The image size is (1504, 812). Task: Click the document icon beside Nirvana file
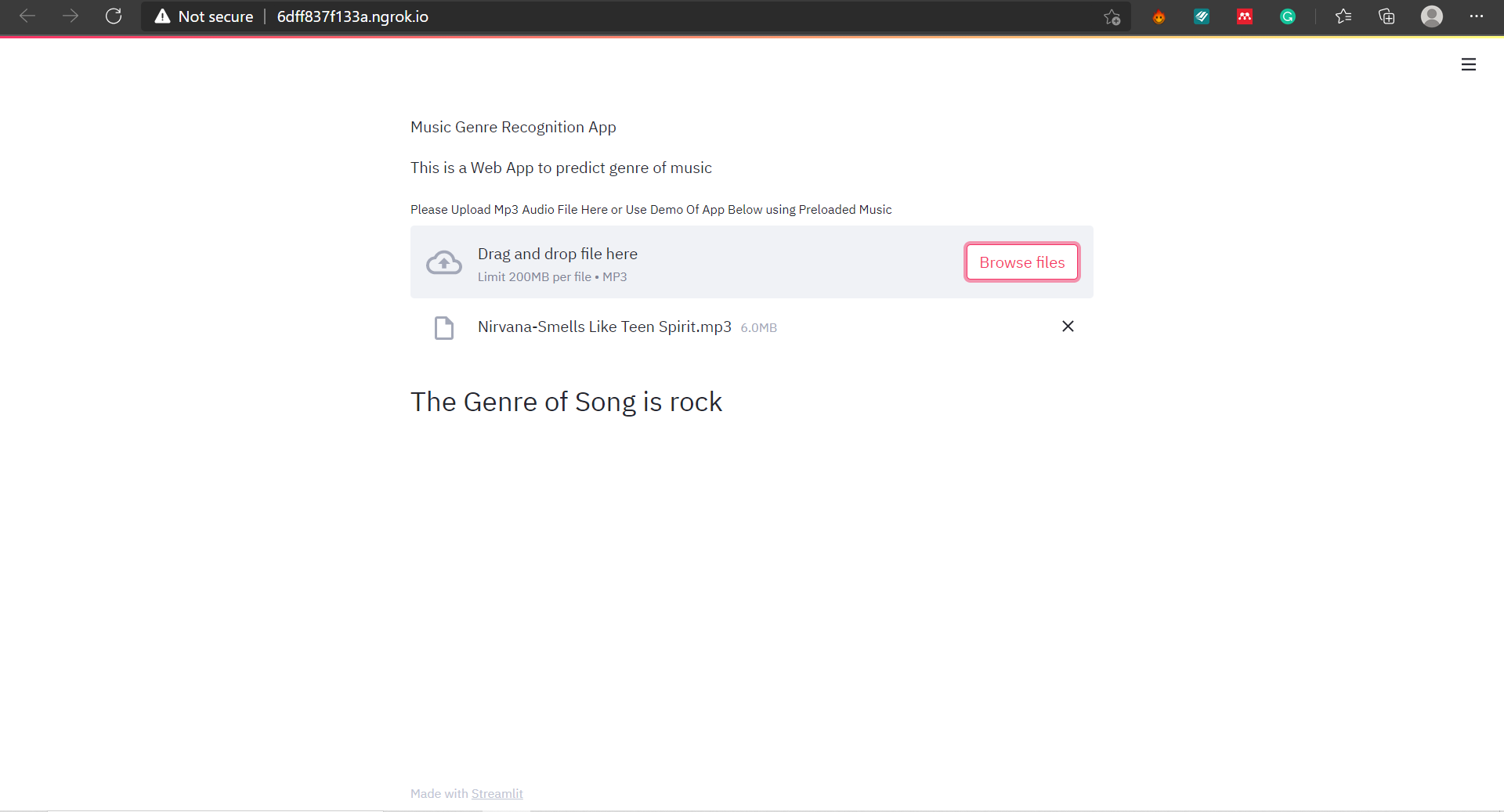coord(444,327)
